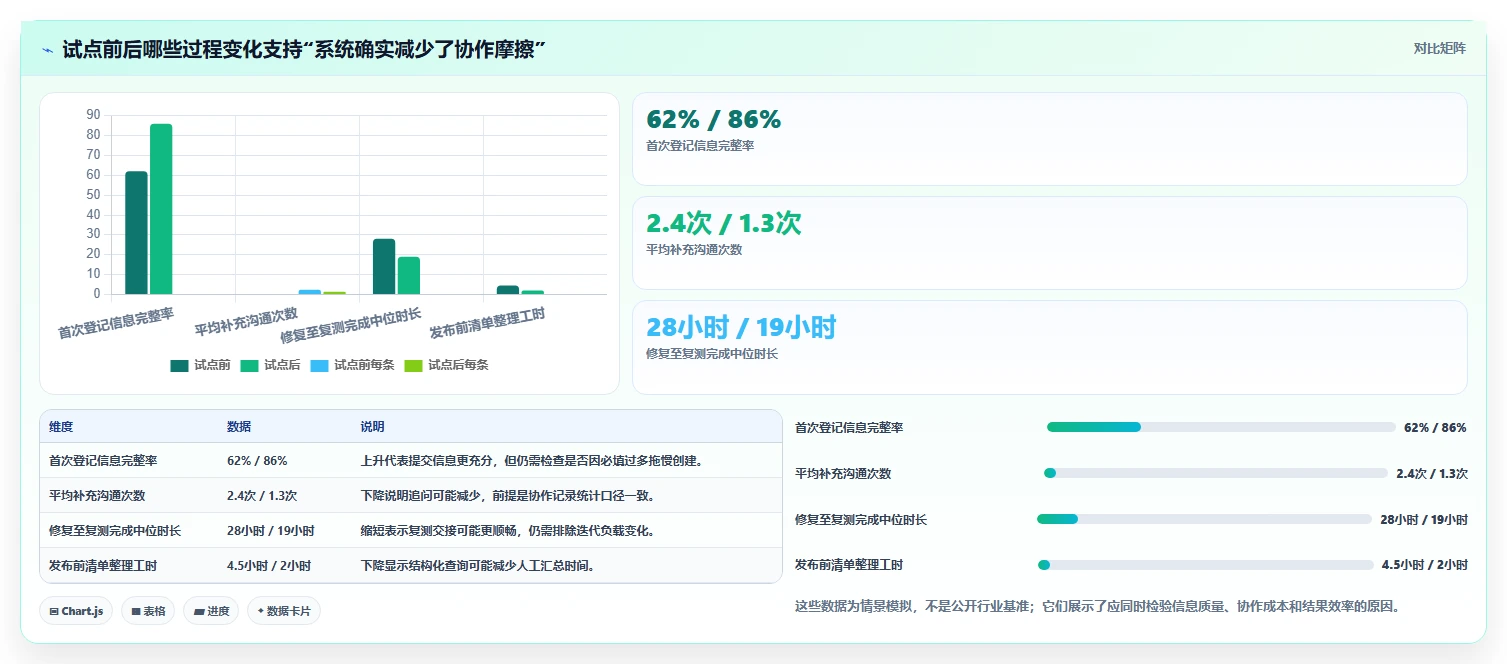
Task: Toggle the 试点前 legend swatch
Action: 179,366
